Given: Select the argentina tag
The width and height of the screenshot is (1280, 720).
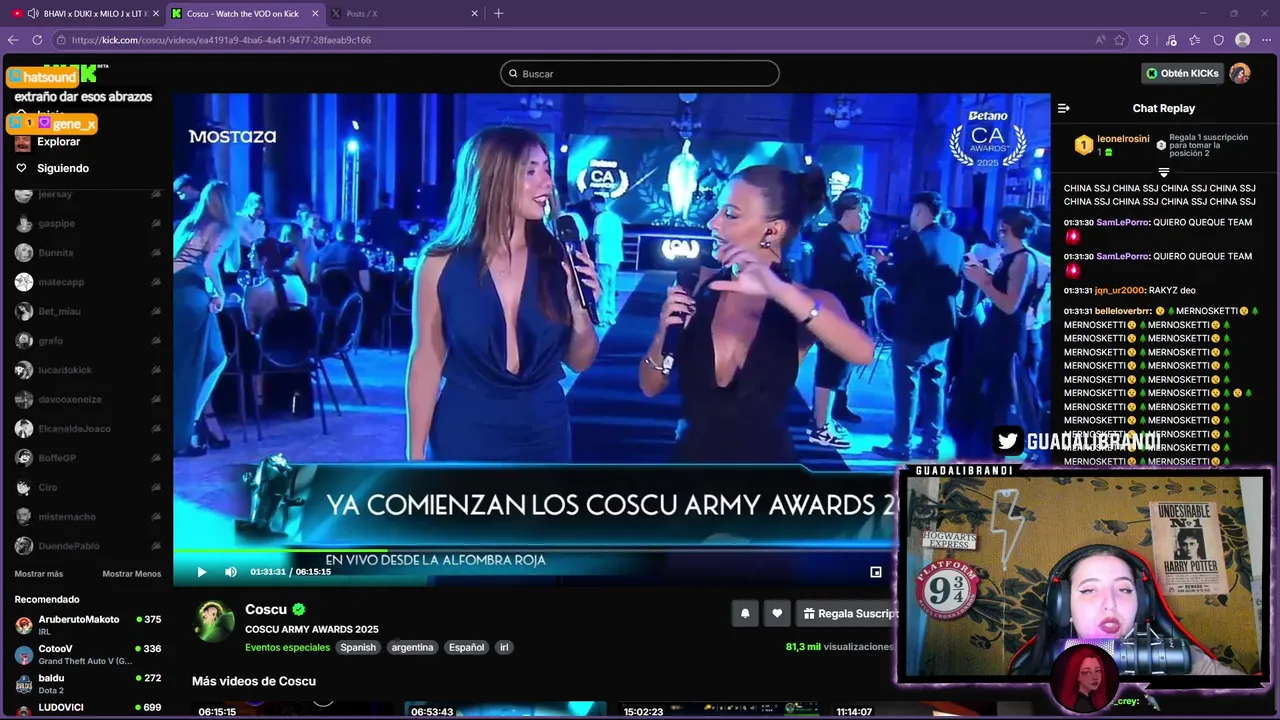Looking at the screenshot, I should [412, 647].
